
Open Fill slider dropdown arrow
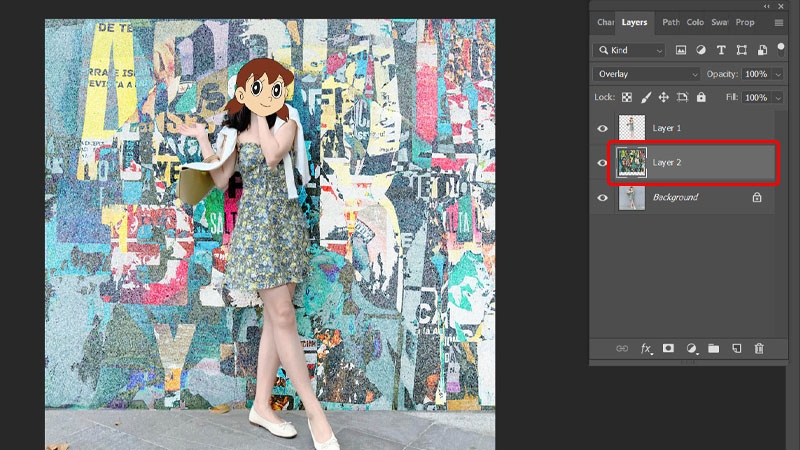[x=778, y=97]
